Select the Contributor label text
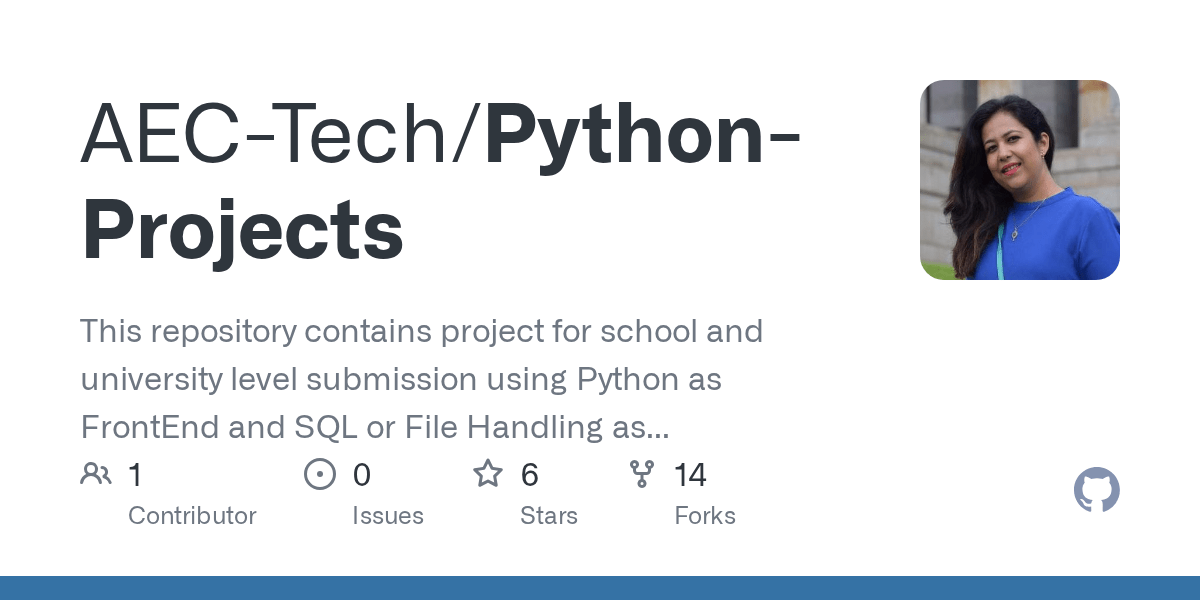 [192, 516]
